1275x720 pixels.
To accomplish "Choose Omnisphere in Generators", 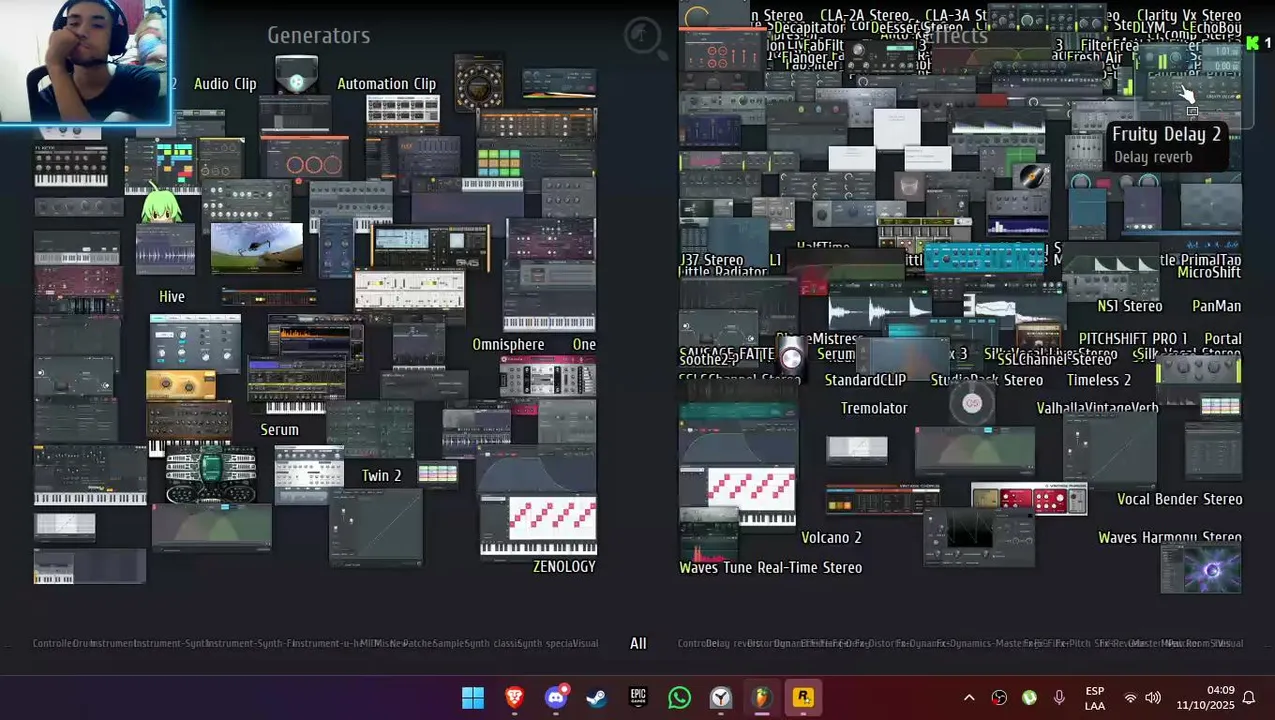I will 508,344.
